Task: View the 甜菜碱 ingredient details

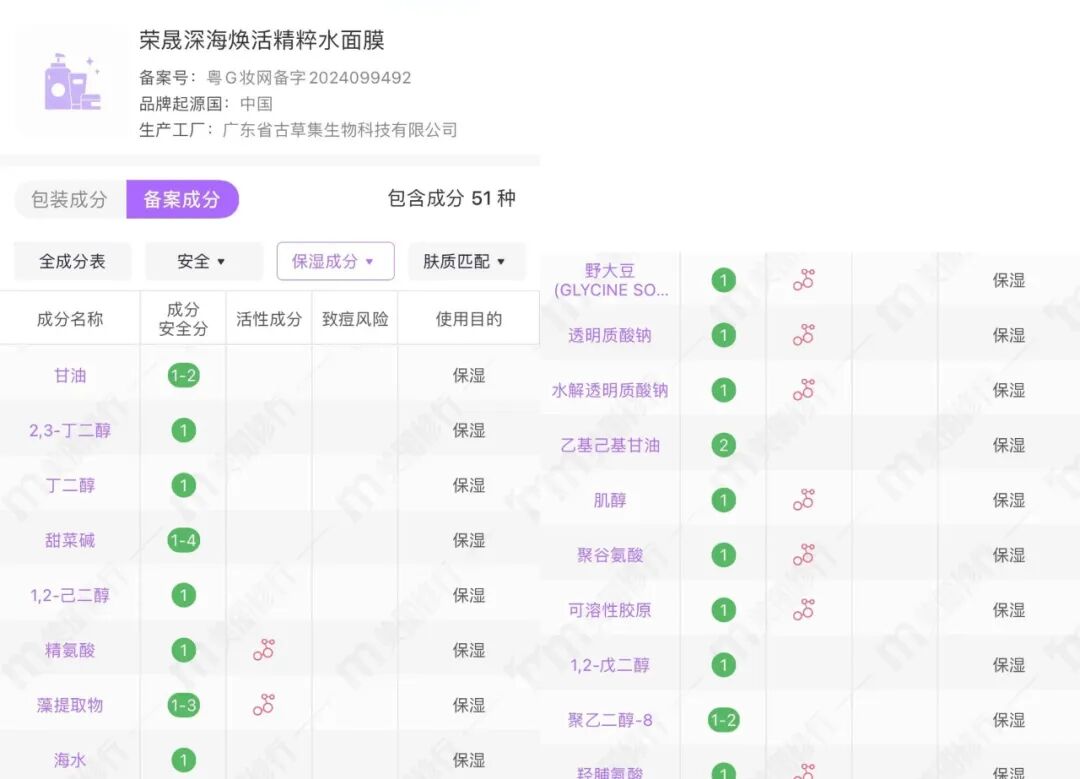Action: point(70,541)
